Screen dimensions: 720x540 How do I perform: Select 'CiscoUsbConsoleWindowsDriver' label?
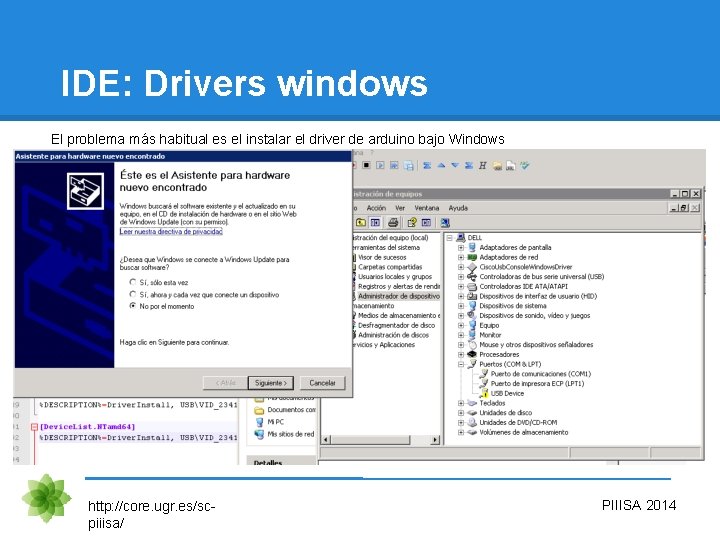pos(526,267)
